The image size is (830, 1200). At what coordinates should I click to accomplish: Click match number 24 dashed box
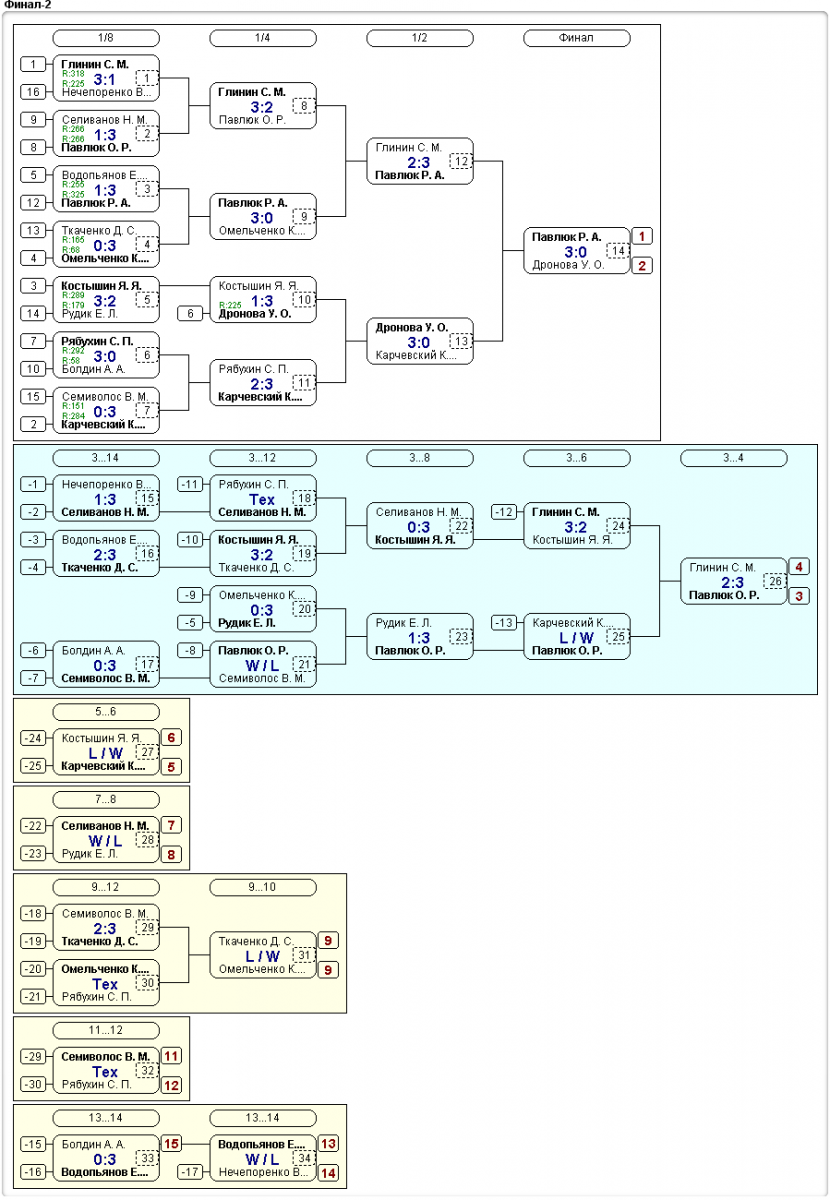(618, 526)
